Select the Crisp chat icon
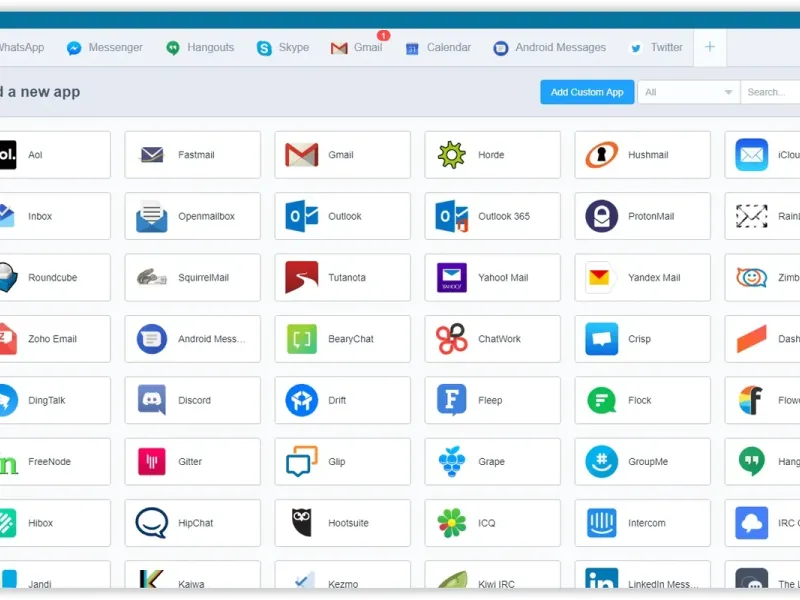Image resolution: width=800 pixels, height=600 pixels. [602, 339]
